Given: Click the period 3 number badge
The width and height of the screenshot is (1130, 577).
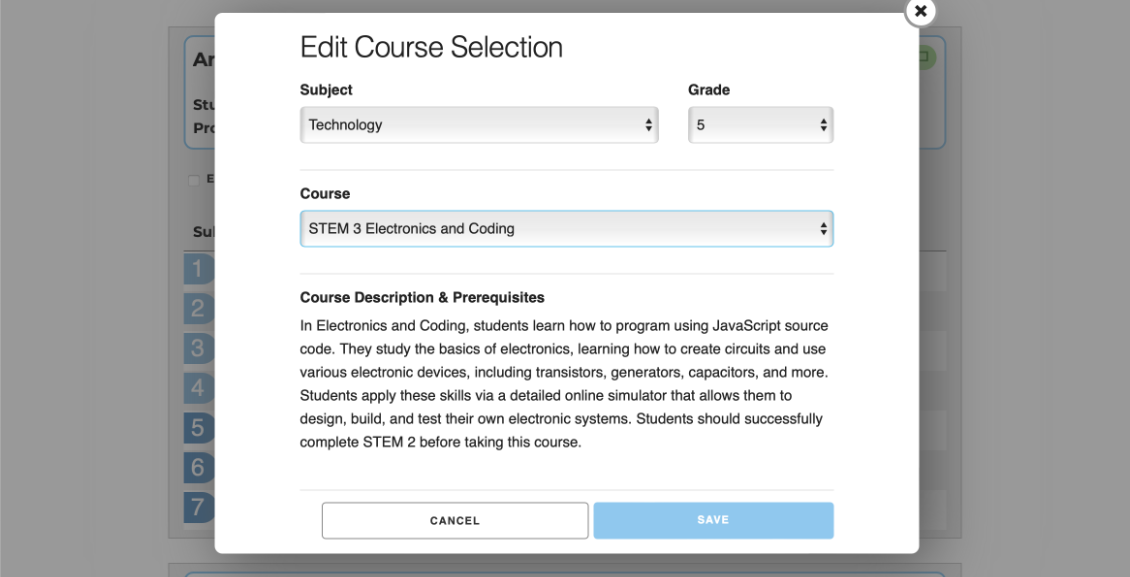Looking at the screenshot, I should pyautogui.click(x=200, y=349).
